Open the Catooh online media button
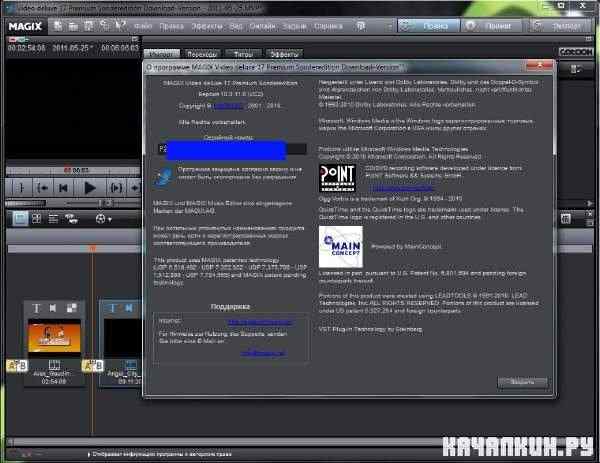The height and width of the screenshot is (463, 600). 576,52
